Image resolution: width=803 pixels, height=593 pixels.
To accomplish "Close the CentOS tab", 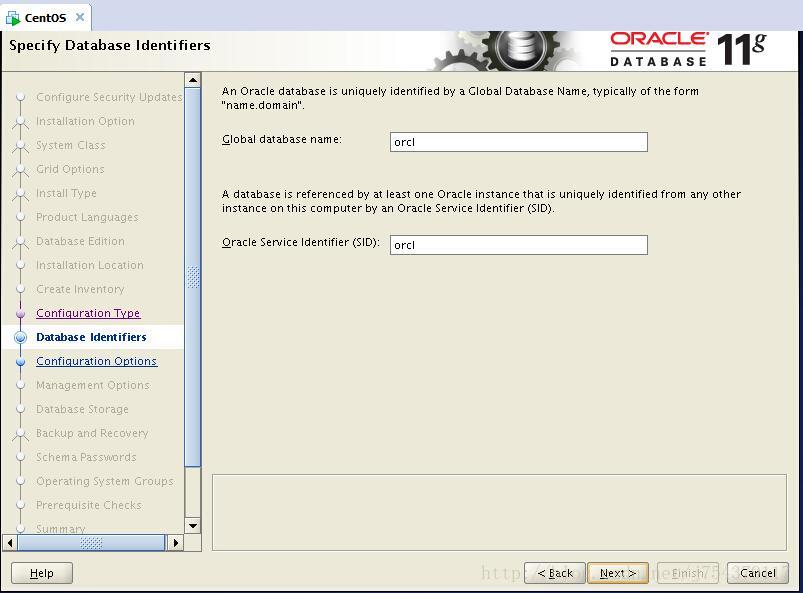I will click(x=80, y=17).
